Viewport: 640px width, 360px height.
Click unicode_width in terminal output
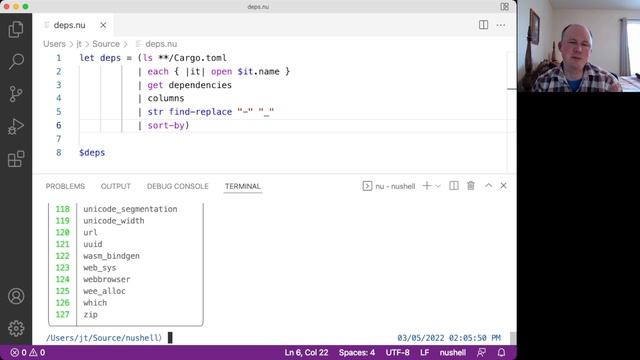point(113,221)
